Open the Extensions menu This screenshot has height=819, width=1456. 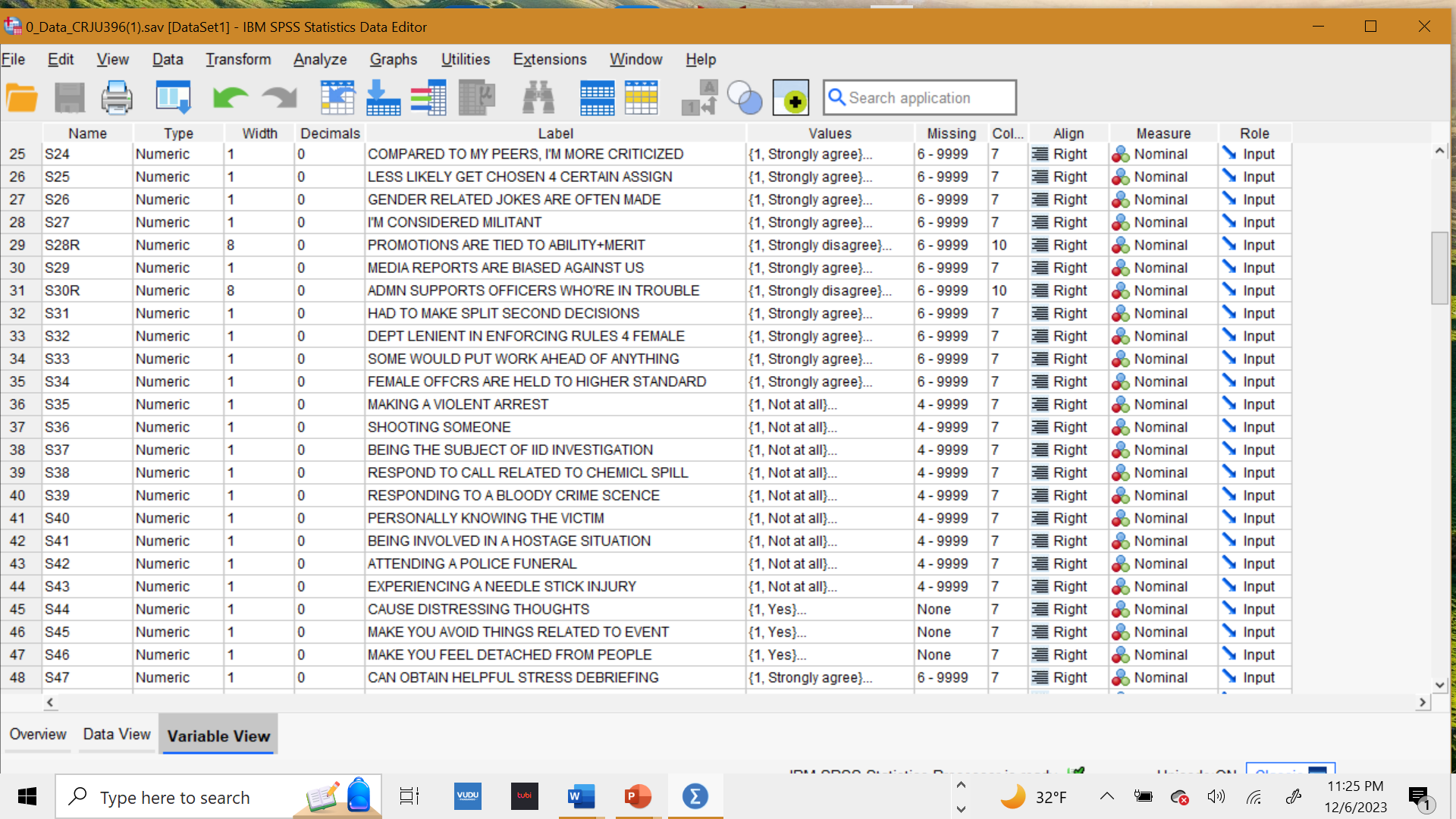[x=550, y=59]
